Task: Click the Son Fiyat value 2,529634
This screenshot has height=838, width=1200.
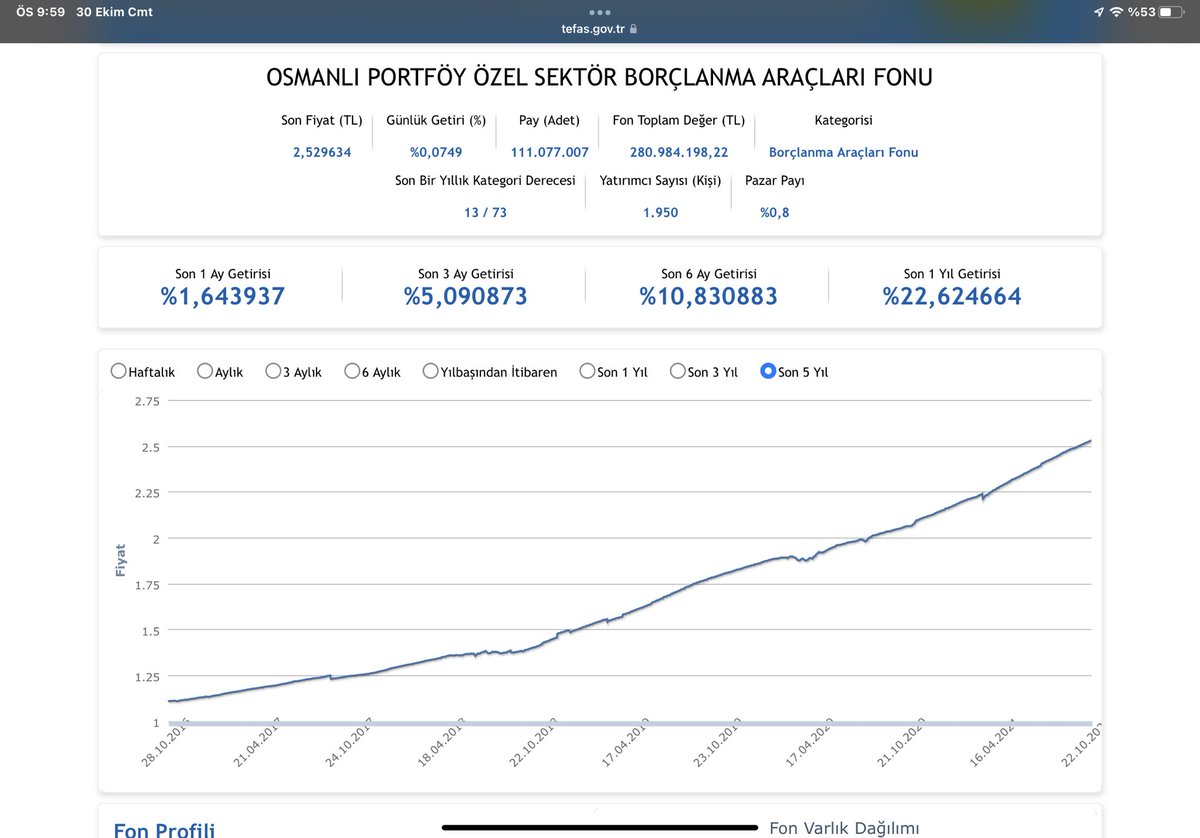Action: pyautogui.click(x=322, y=153)
